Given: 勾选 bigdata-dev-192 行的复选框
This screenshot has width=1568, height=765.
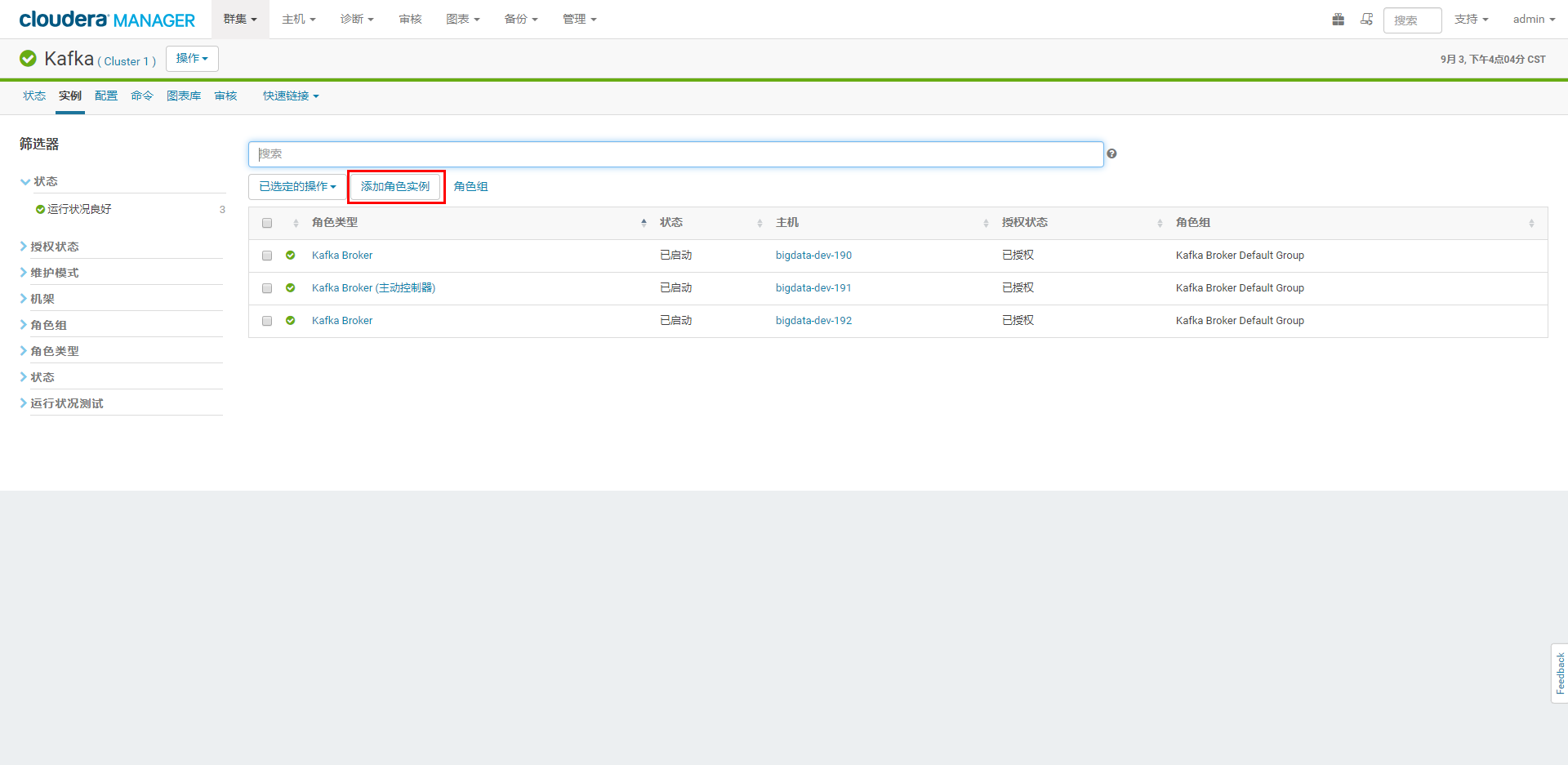Looking at the screenshot, I should click(x=266, y=320).
